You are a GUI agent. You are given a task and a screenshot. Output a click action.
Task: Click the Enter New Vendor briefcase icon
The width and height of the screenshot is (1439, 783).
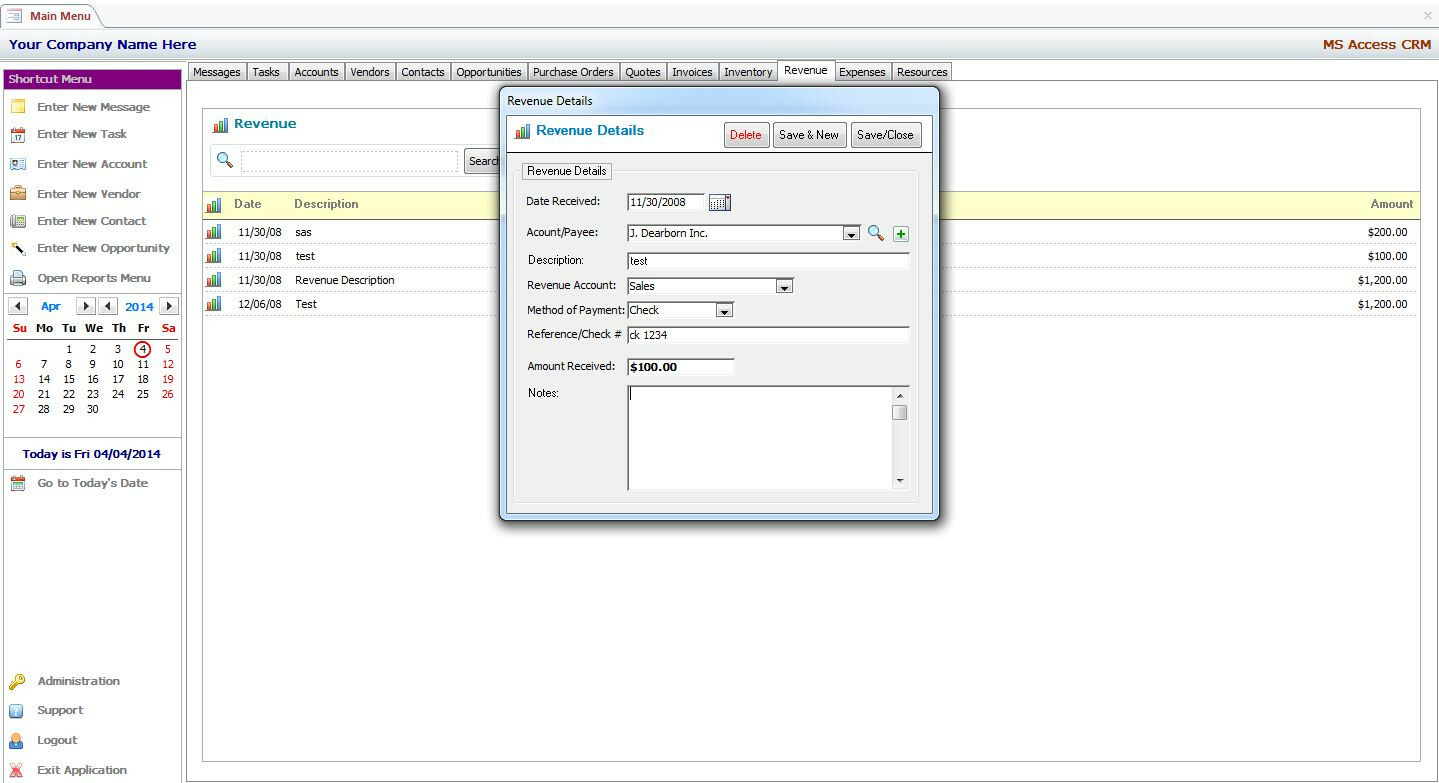point(18,194)
